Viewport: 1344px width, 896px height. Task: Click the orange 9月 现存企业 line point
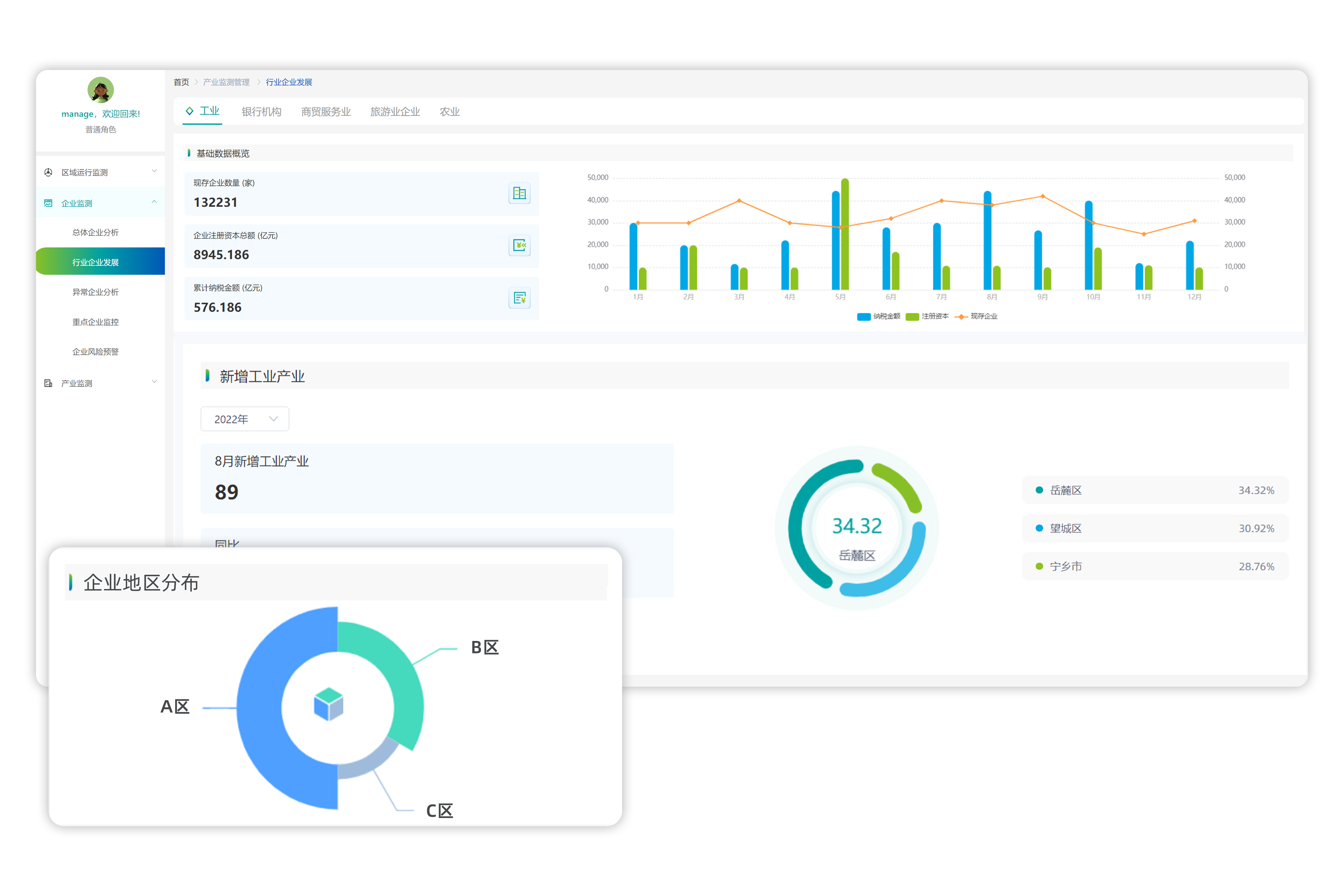1043,196
